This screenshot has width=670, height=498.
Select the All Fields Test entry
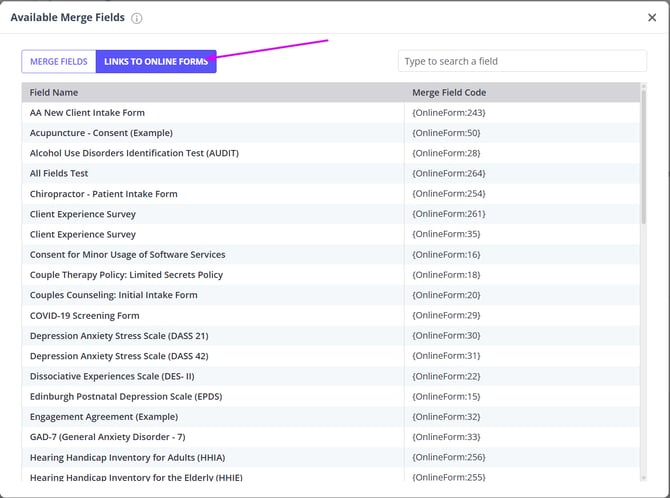pos(59,173)
